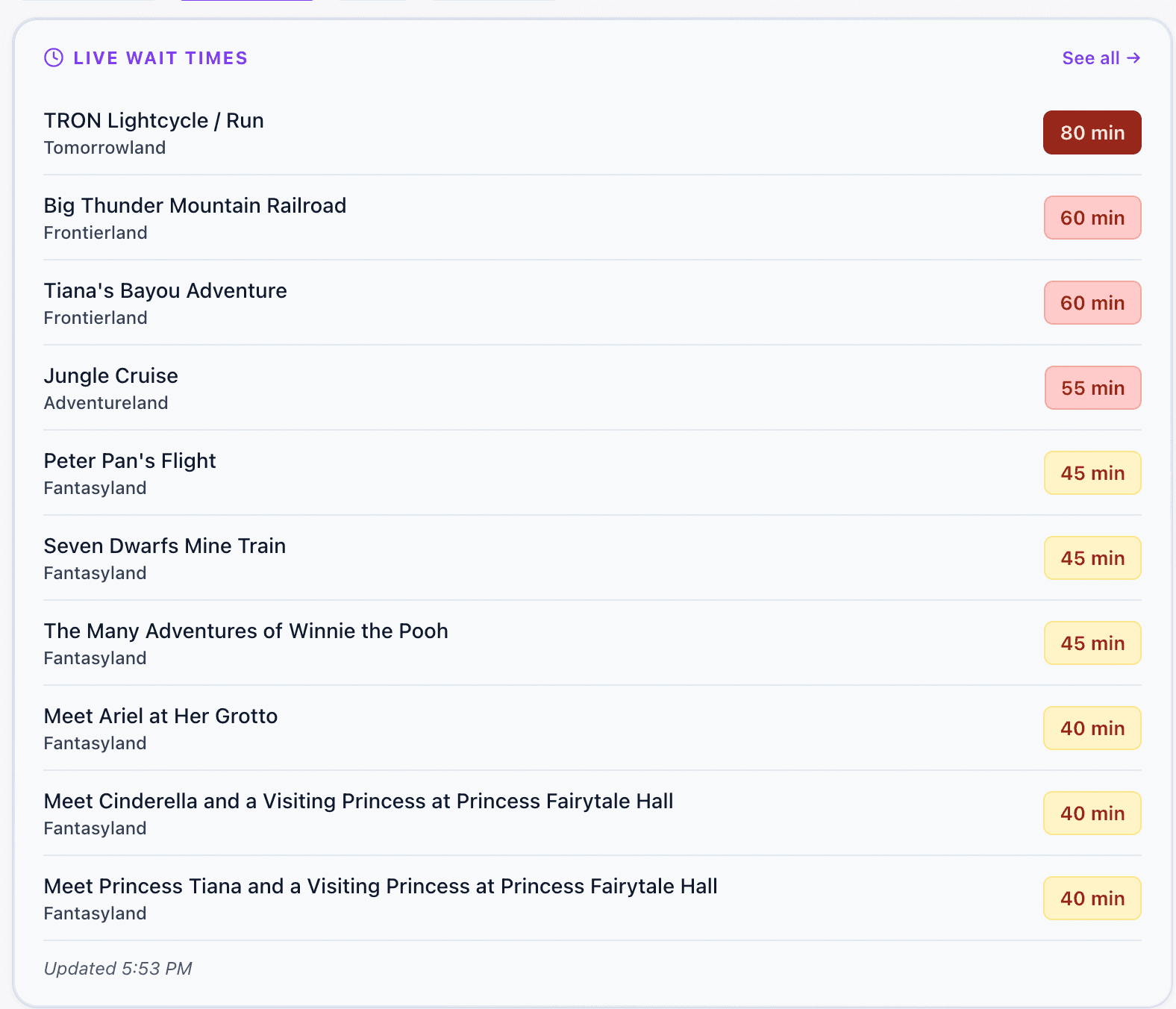Image resolution: width=1176 pixels, height=1009 pixels.
Task: Open Meet Cinderella at Princess Fairytale Hall entry
Action: [x=592, y=813]
